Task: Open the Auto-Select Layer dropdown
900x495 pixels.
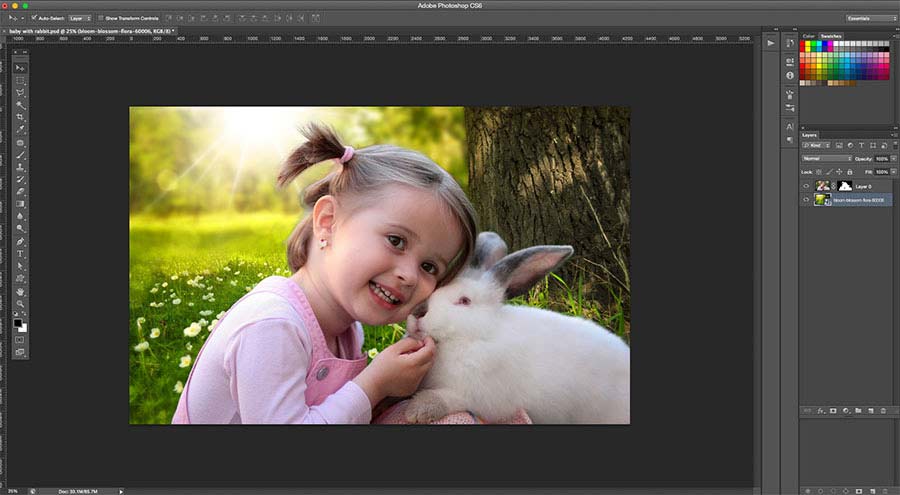Action: coord(80,18)
